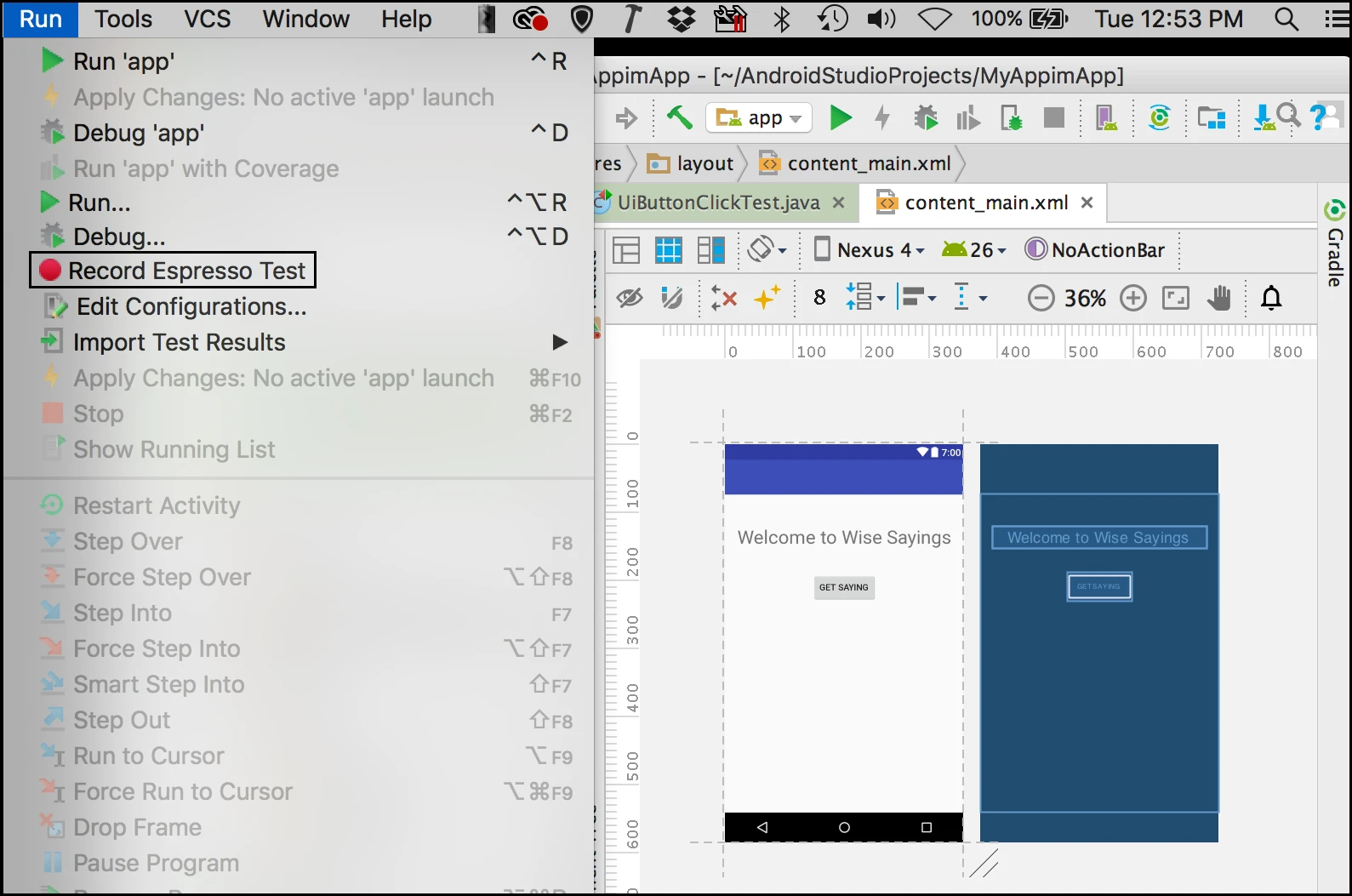Click the Zoom In plus icon
The width and height of the screenshot is (1352, 896).
click(1133, 298)
